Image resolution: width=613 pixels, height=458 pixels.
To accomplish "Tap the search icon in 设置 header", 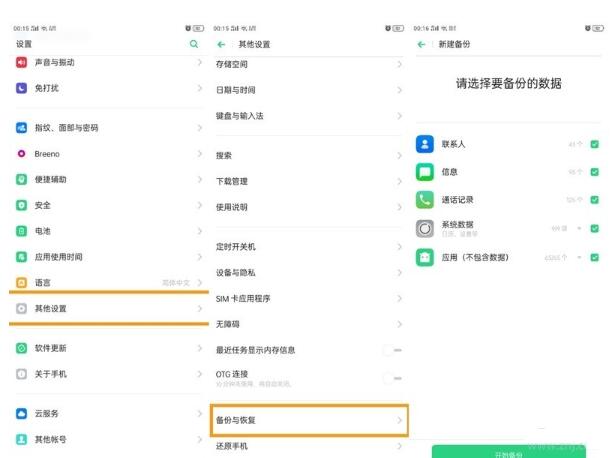I will [194, 45].
